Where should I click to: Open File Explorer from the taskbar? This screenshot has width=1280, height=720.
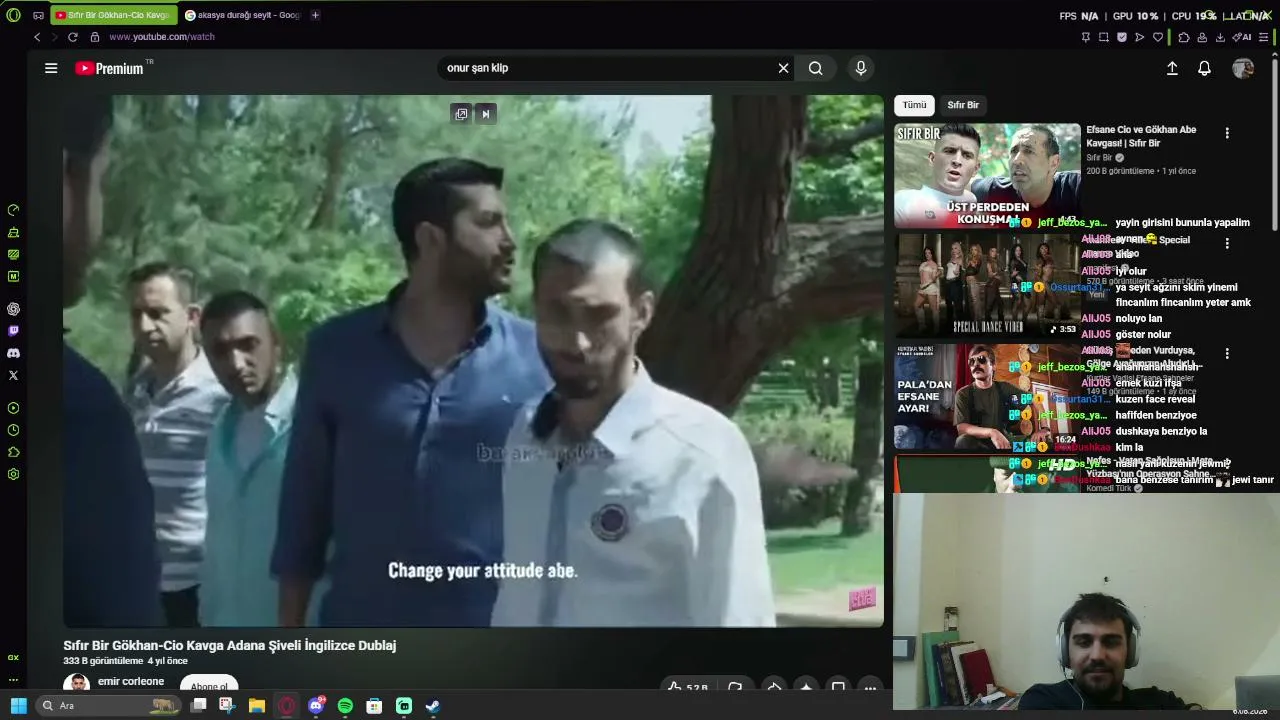coord(257,706)
